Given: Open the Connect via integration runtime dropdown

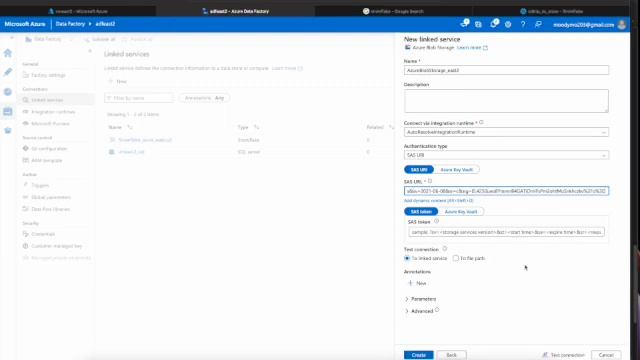Looking at the screenshot, I should (x=506, y=132).
